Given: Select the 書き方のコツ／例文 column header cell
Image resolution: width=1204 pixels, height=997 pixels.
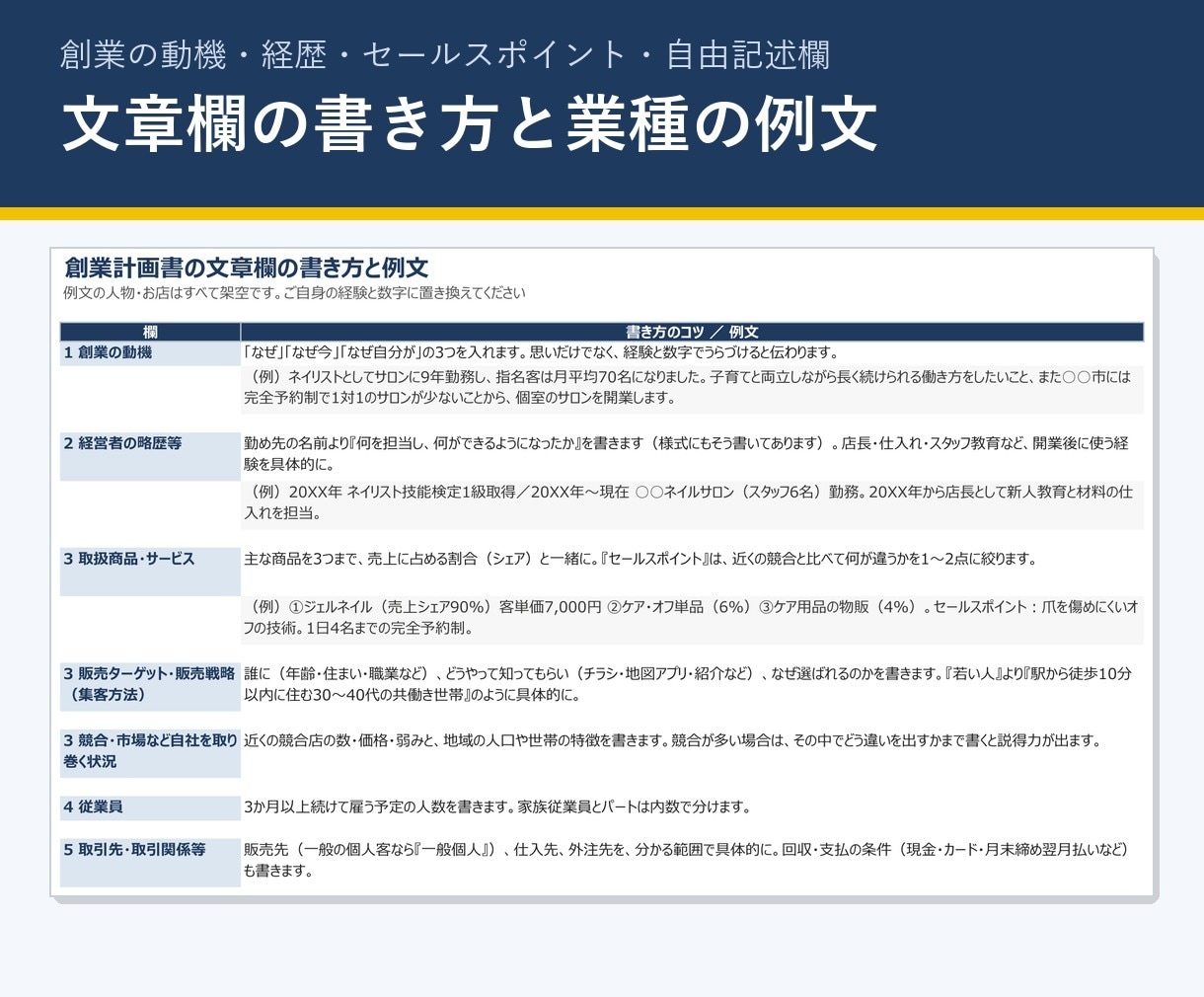Looking at the screenshot, I should tap(692, 332).
